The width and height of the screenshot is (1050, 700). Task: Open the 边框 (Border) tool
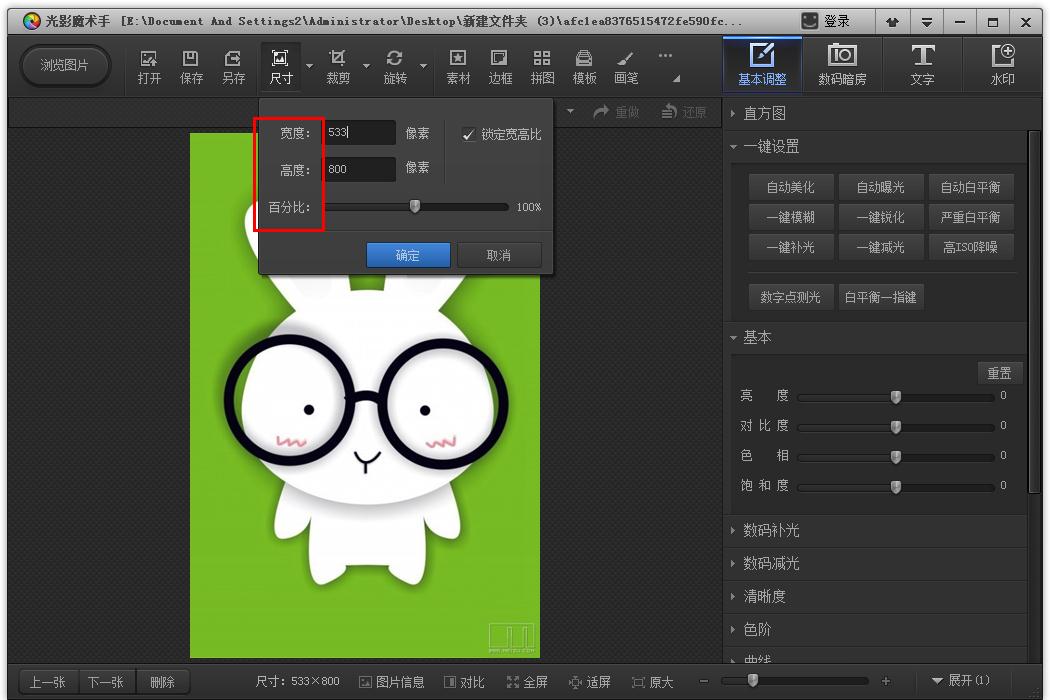coord(500,66)
